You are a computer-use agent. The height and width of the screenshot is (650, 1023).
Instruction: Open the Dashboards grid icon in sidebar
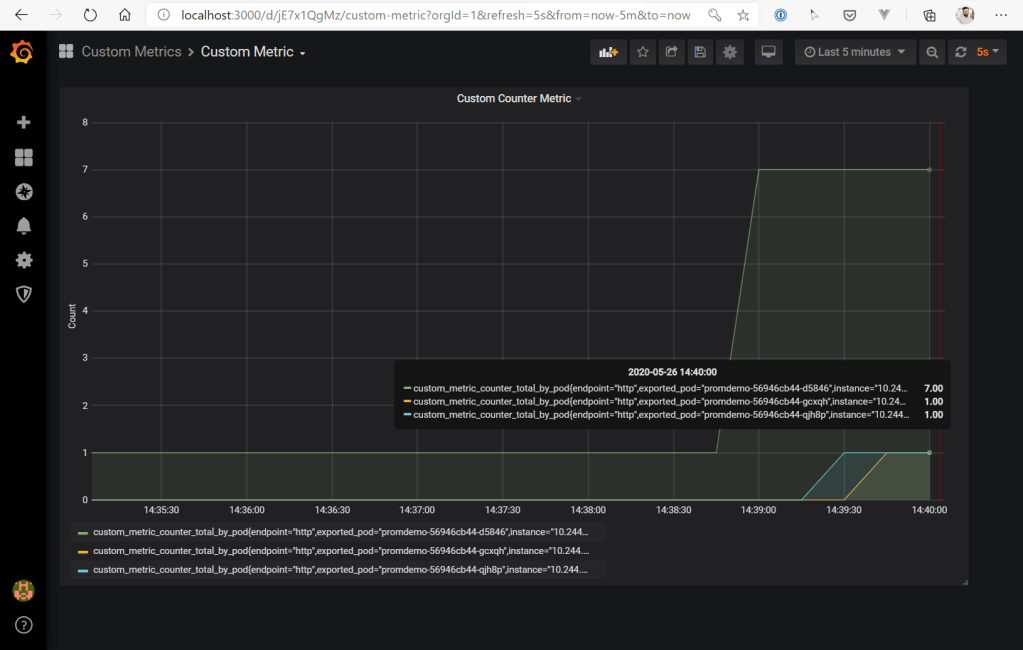point(24,157)
